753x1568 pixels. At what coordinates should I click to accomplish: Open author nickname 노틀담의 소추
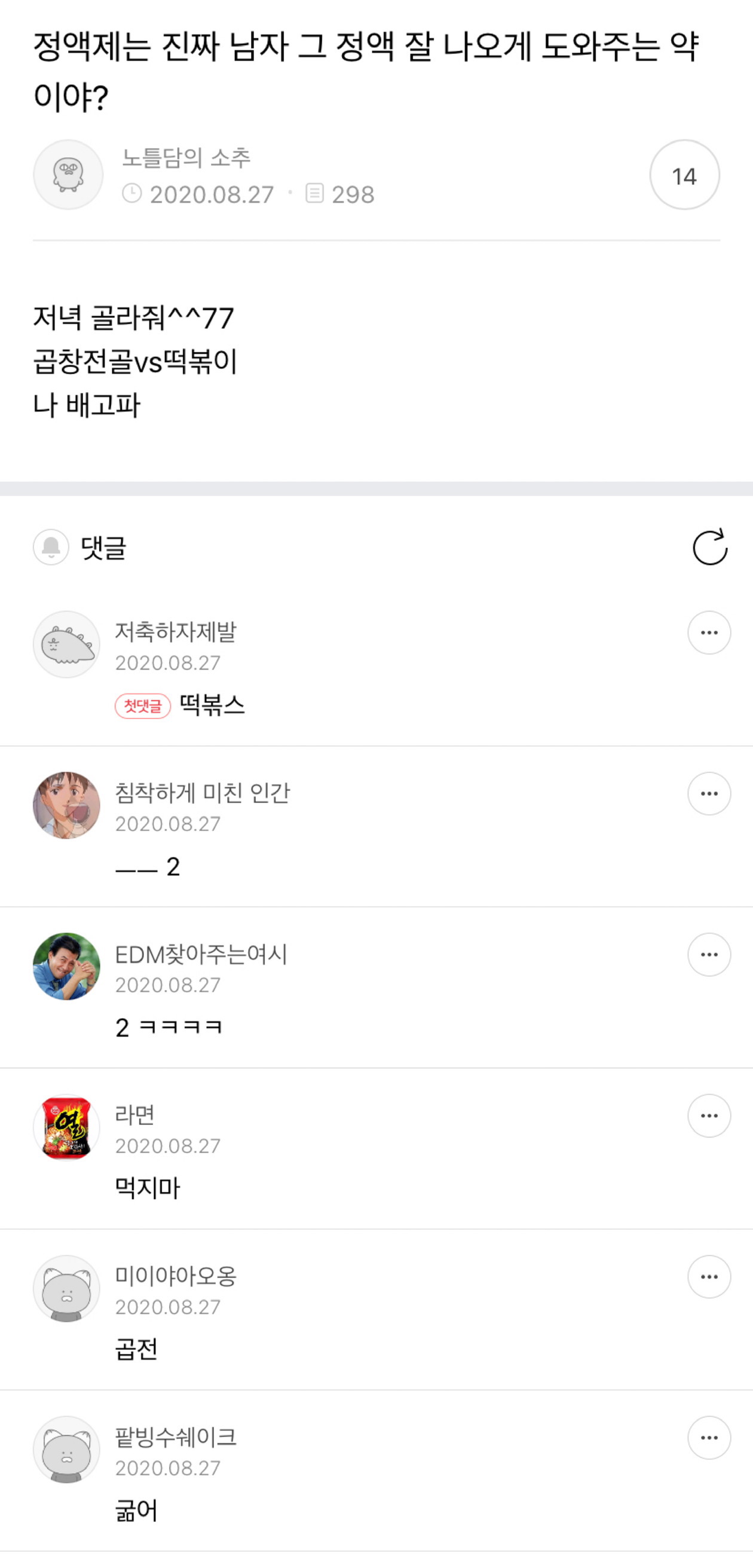[x=186, y=158]
